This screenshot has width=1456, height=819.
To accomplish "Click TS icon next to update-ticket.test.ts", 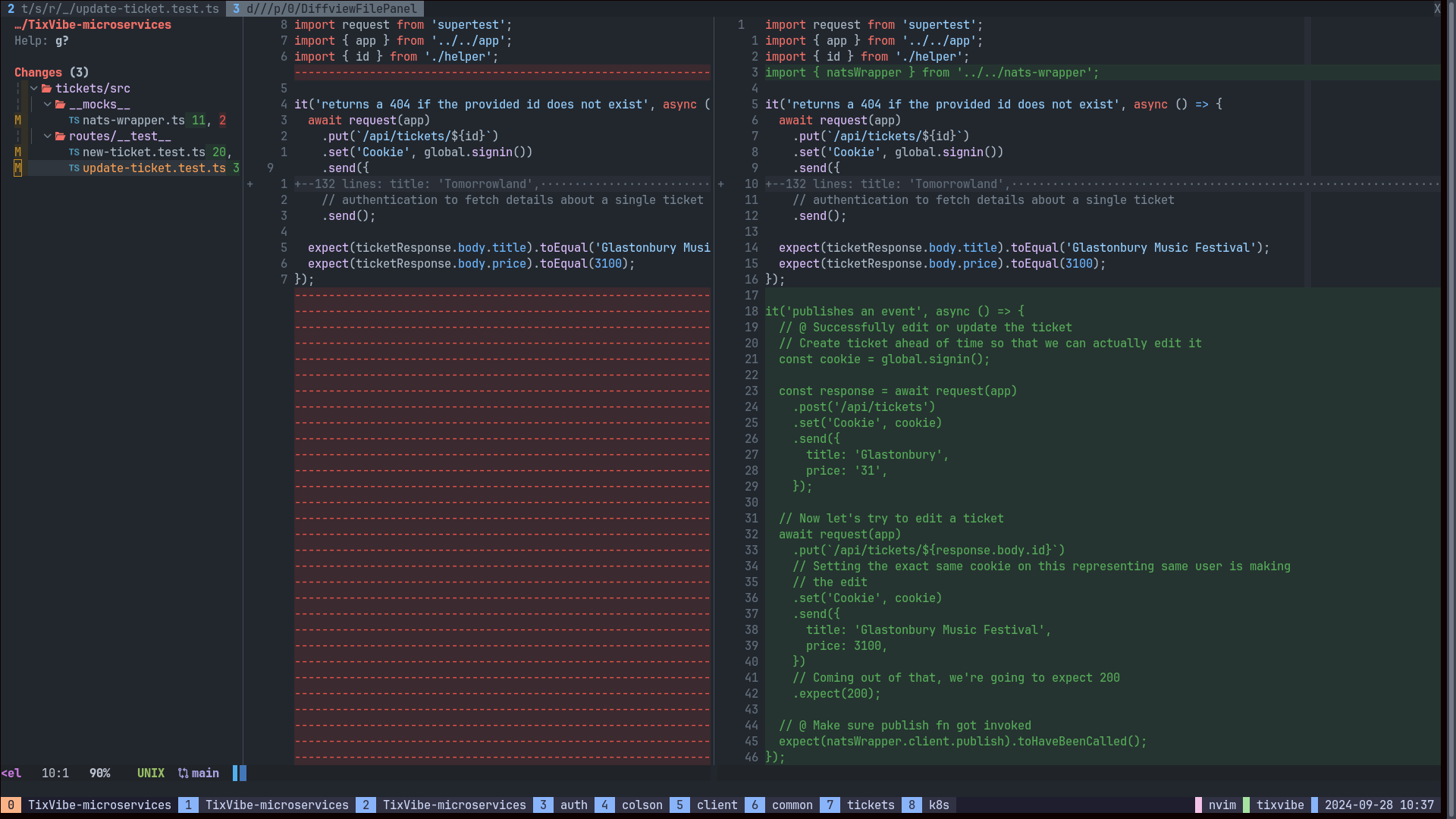I will pyautogui.click(x=74, y=168).
